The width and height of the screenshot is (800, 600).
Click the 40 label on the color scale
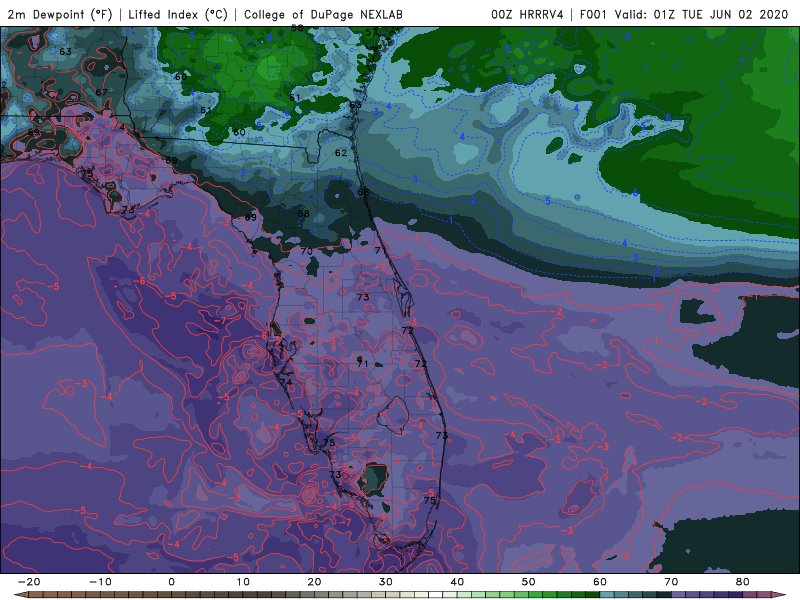[x=457, y=582]
